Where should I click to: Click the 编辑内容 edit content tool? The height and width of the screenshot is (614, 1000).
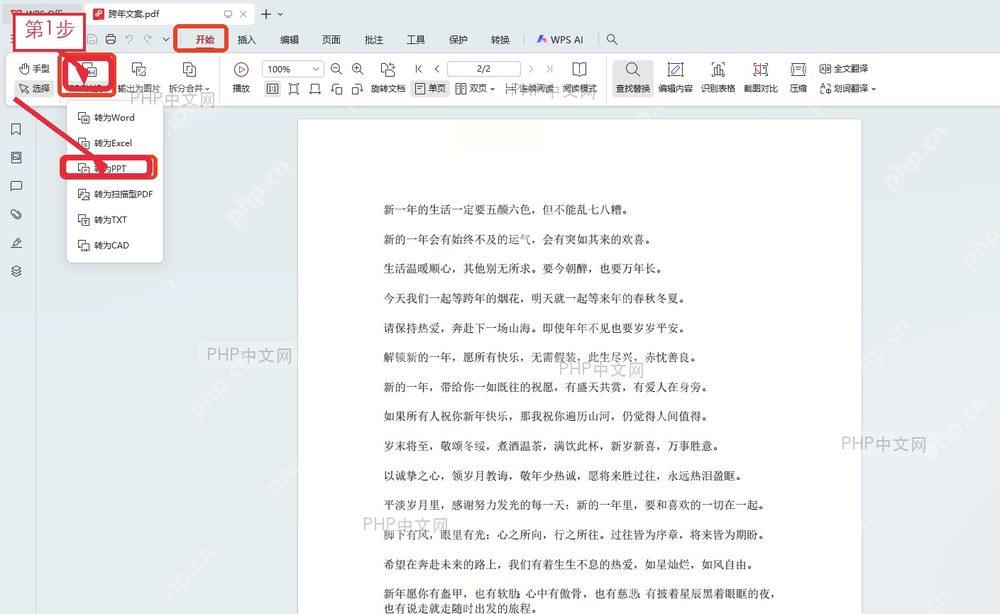pos(675,77)
